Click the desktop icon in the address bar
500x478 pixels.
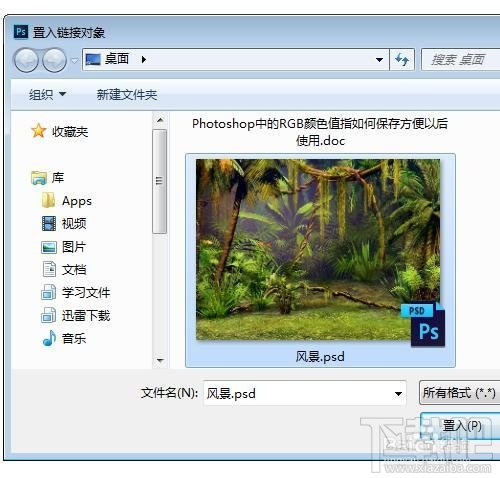(x=93, y=60)
